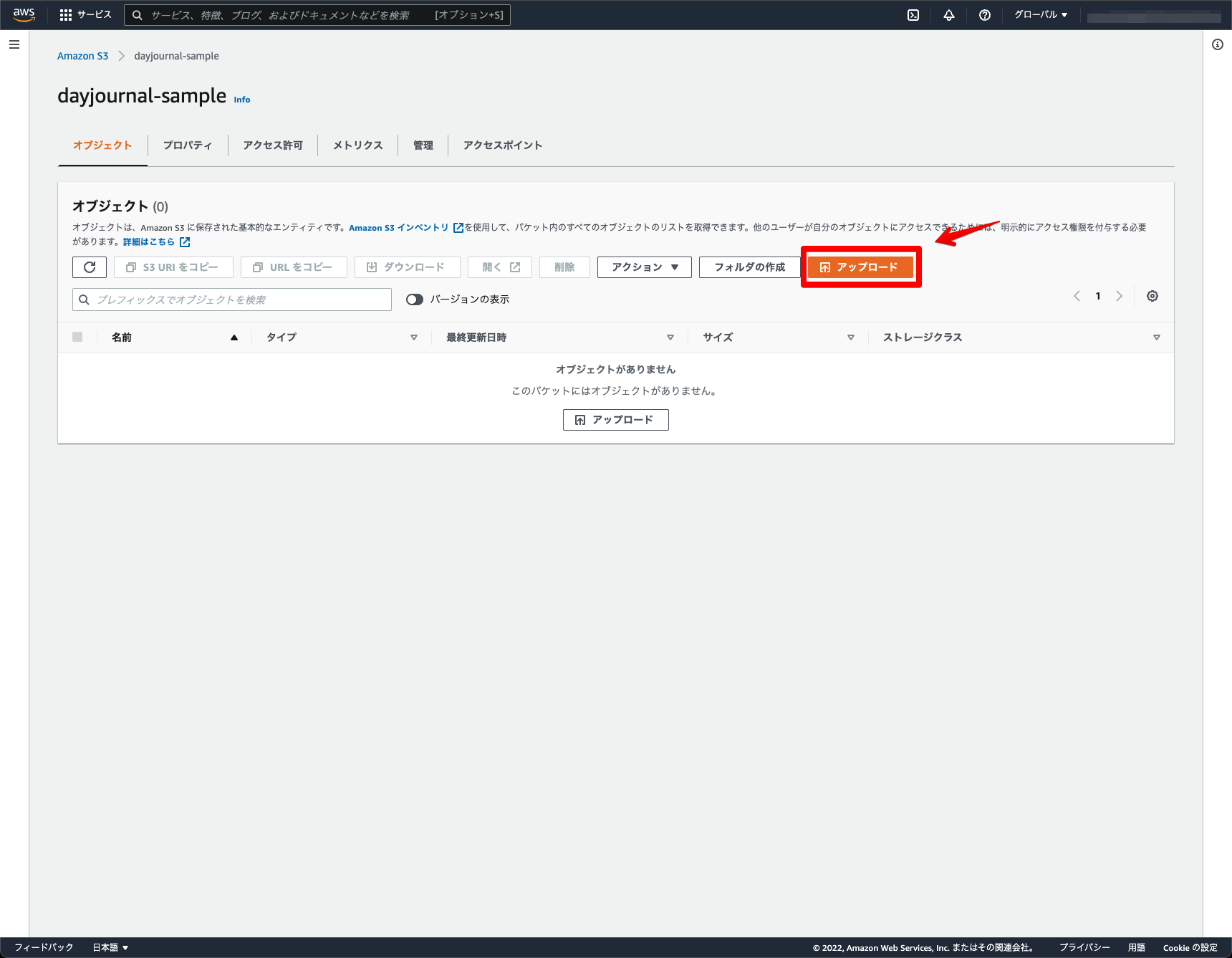Image resolution: width=1232 pixels, height=958 pixels.
Task: Click page number 1
Action: [x=1098, y=296]
